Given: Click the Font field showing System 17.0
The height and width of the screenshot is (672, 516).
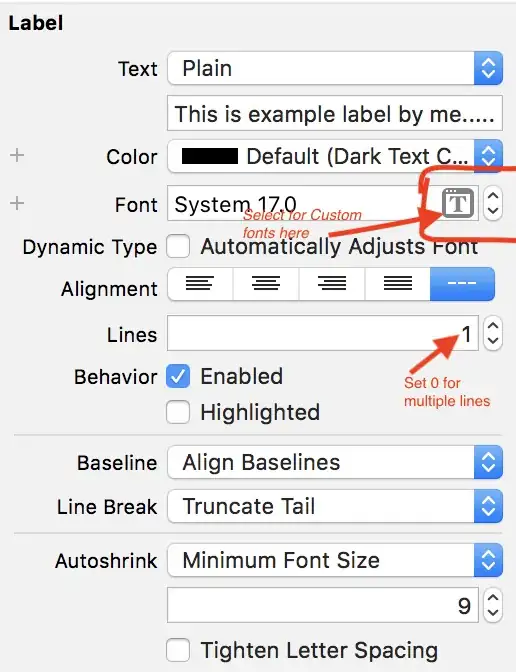Looking at the screenshot, I should pyautogui.click(x=323, y=203).
